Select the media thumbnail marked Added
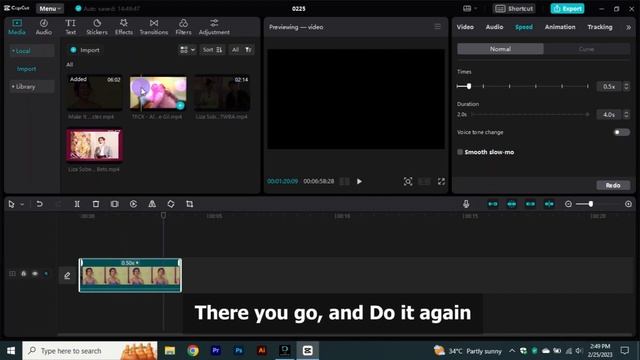 click(x=94, y=93)
